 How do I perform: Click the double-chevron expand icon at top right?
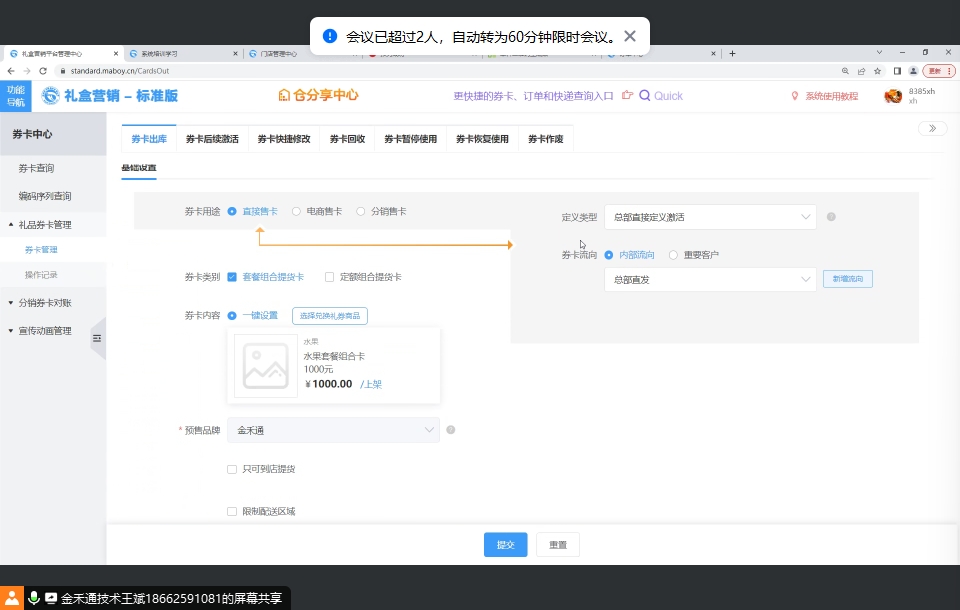pyautogui.click(x=932, y=128)
